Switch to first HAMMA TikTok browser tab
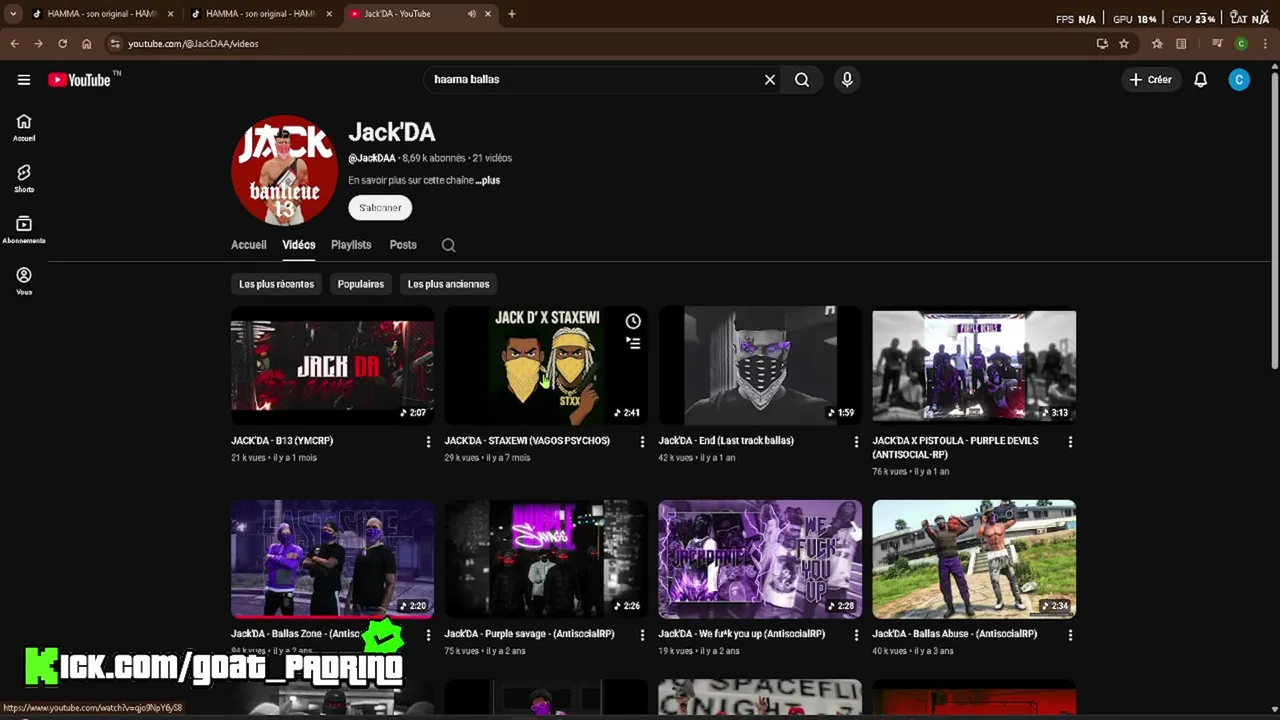Image resolution: width=1280 pixels, height=720 pixels. [x=102, y=14]
